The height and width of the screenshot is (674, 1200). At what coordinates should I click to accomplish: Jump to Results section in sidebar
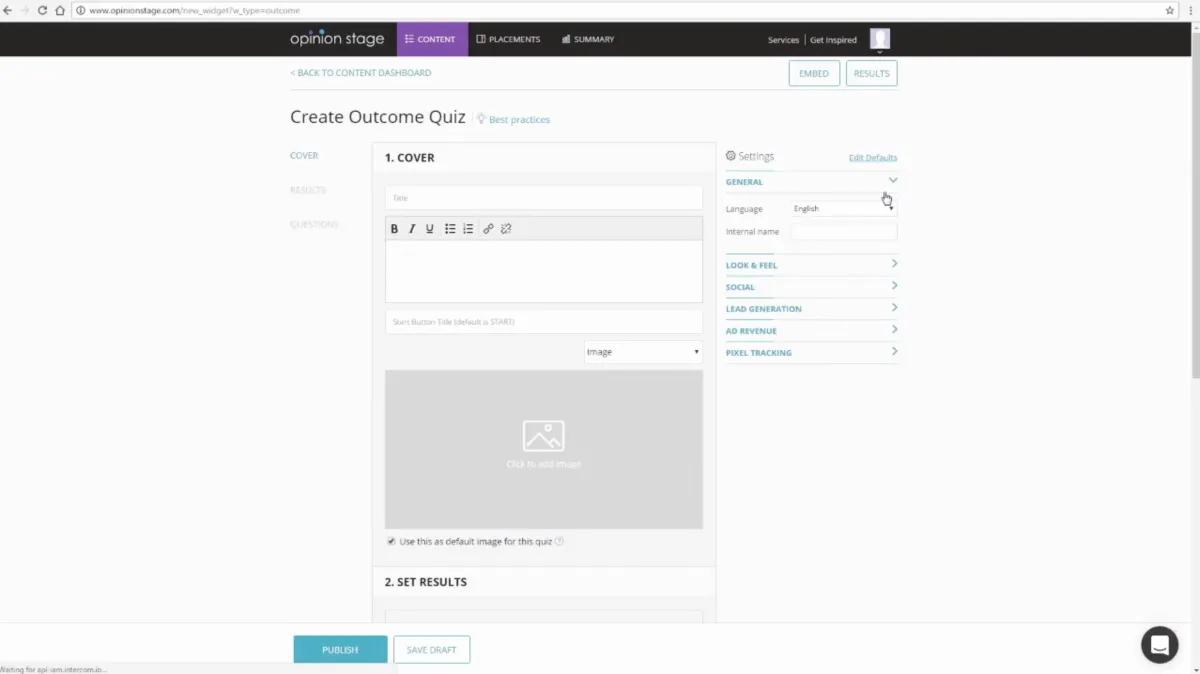click(308, 190)
